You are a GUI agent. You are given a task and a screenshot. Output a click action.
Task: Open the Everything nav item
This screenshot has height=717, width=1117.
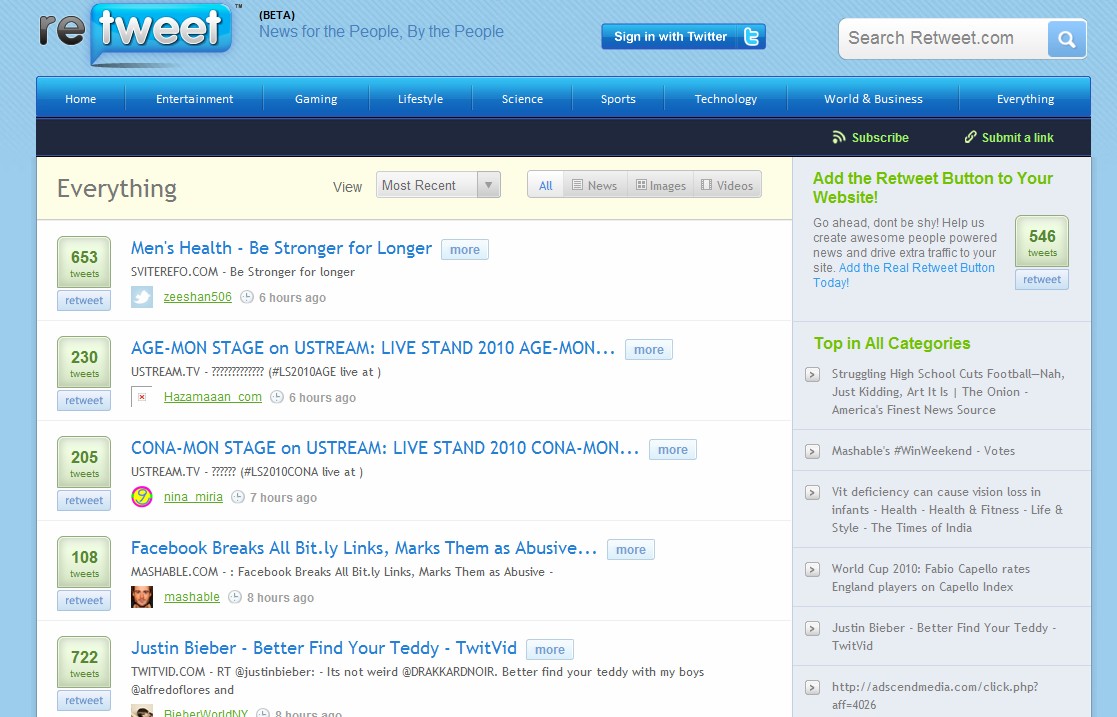1025,98
